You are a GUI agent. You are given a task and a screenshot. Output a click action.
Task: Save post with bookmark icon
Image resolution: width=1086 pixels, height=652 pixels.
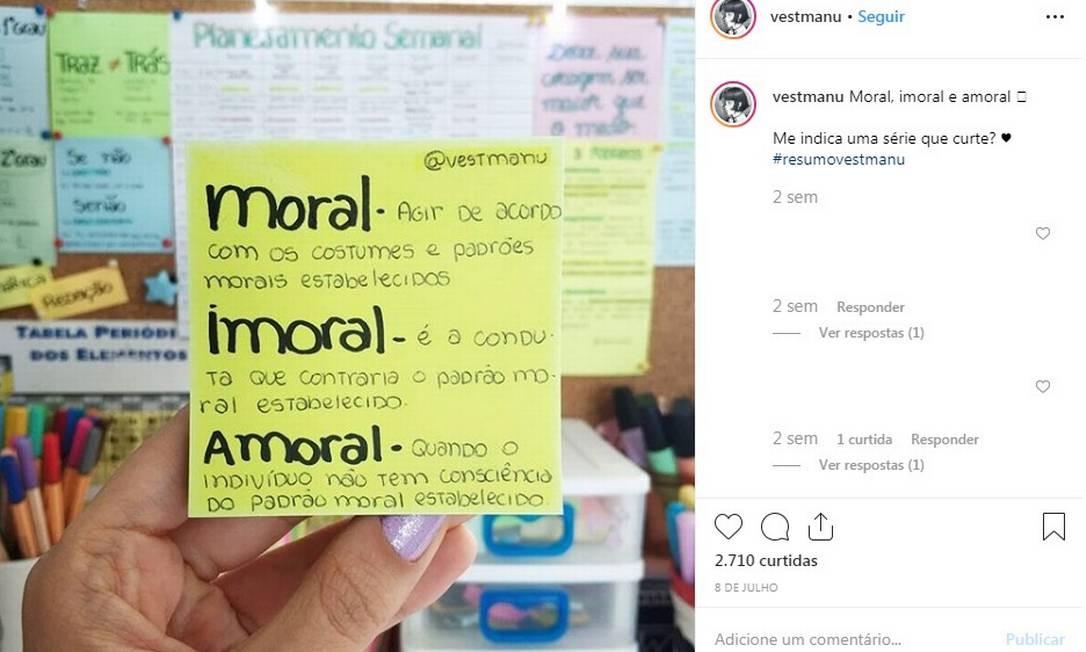[1053, 527]
